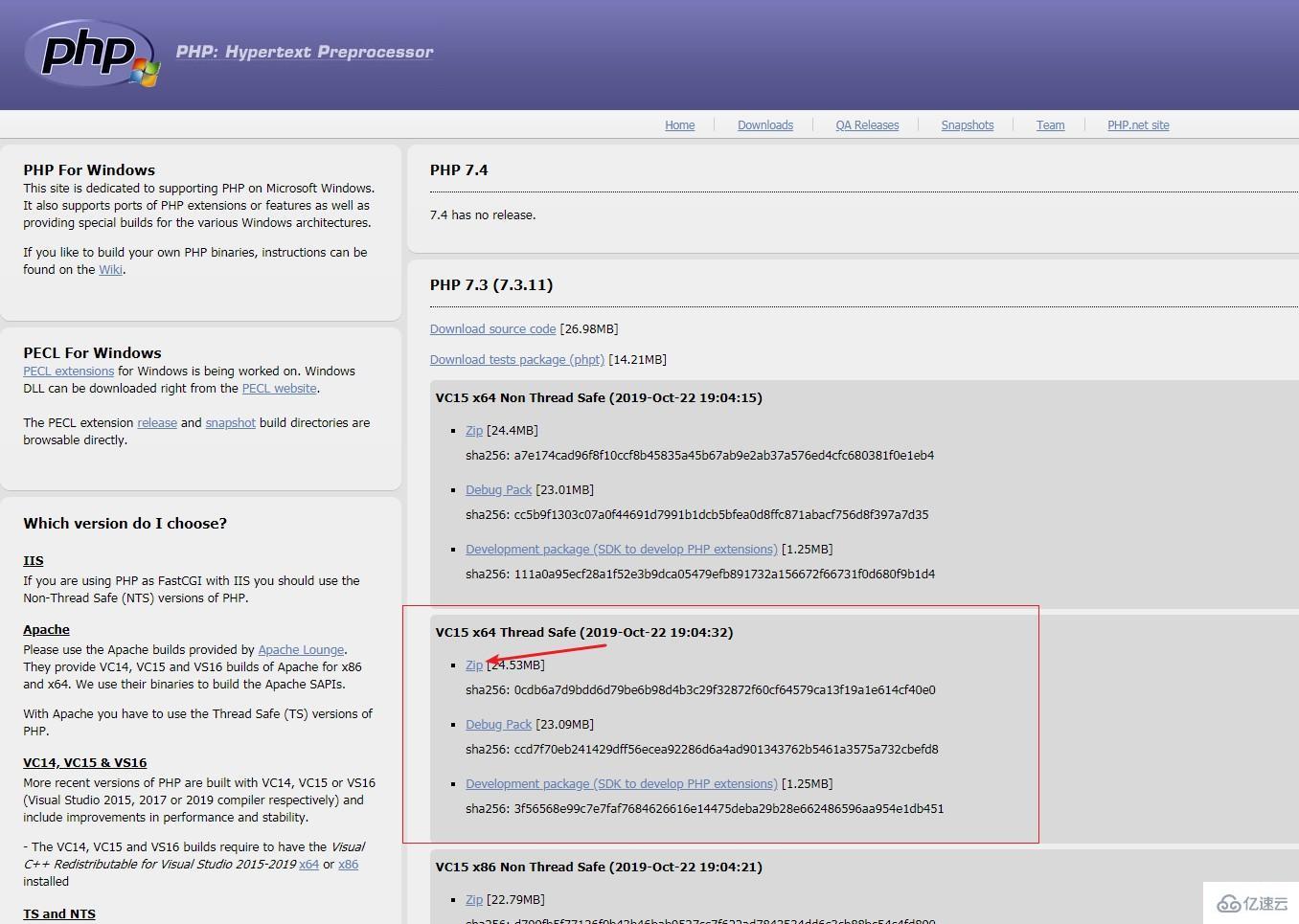Click the TS and NTS heading
1299x924 pixels.
[59, 914]
